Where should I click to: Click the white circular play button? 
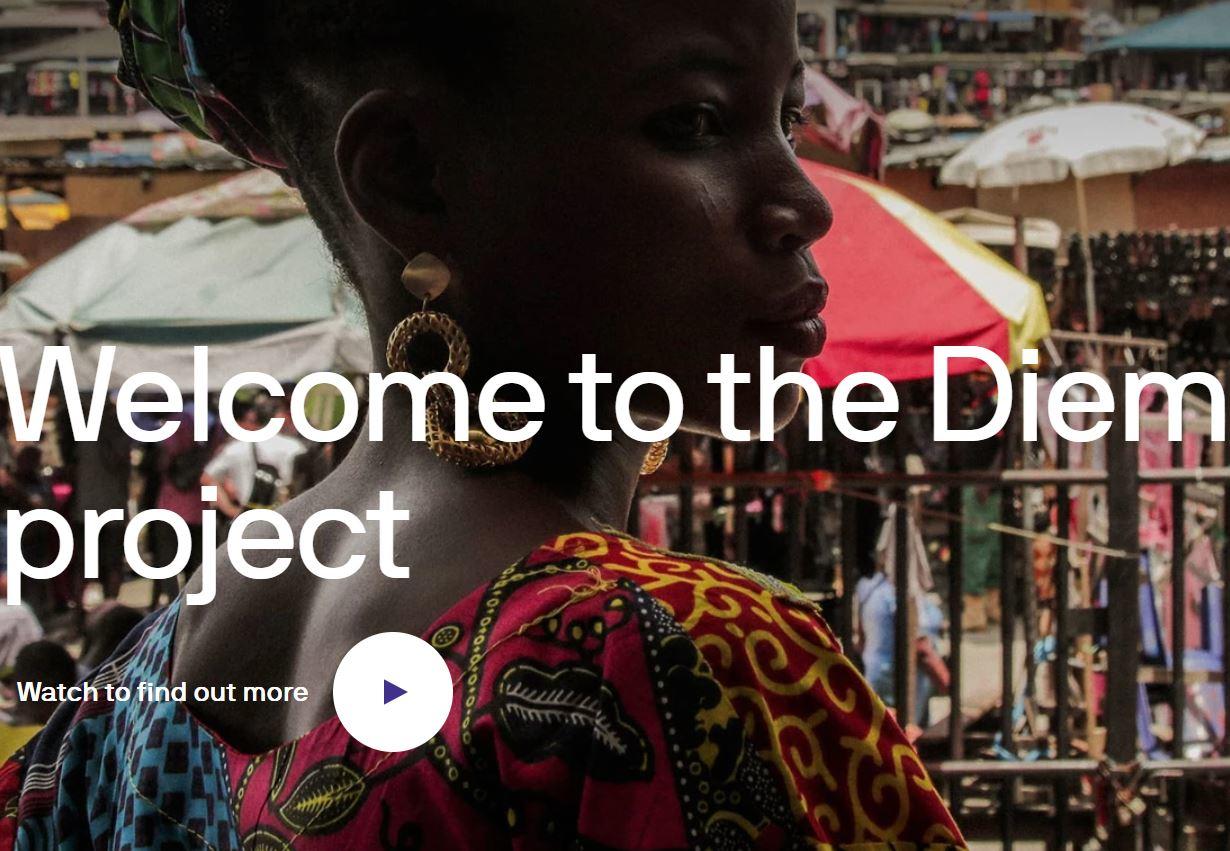pyautogui.click(x=392, y=692)
